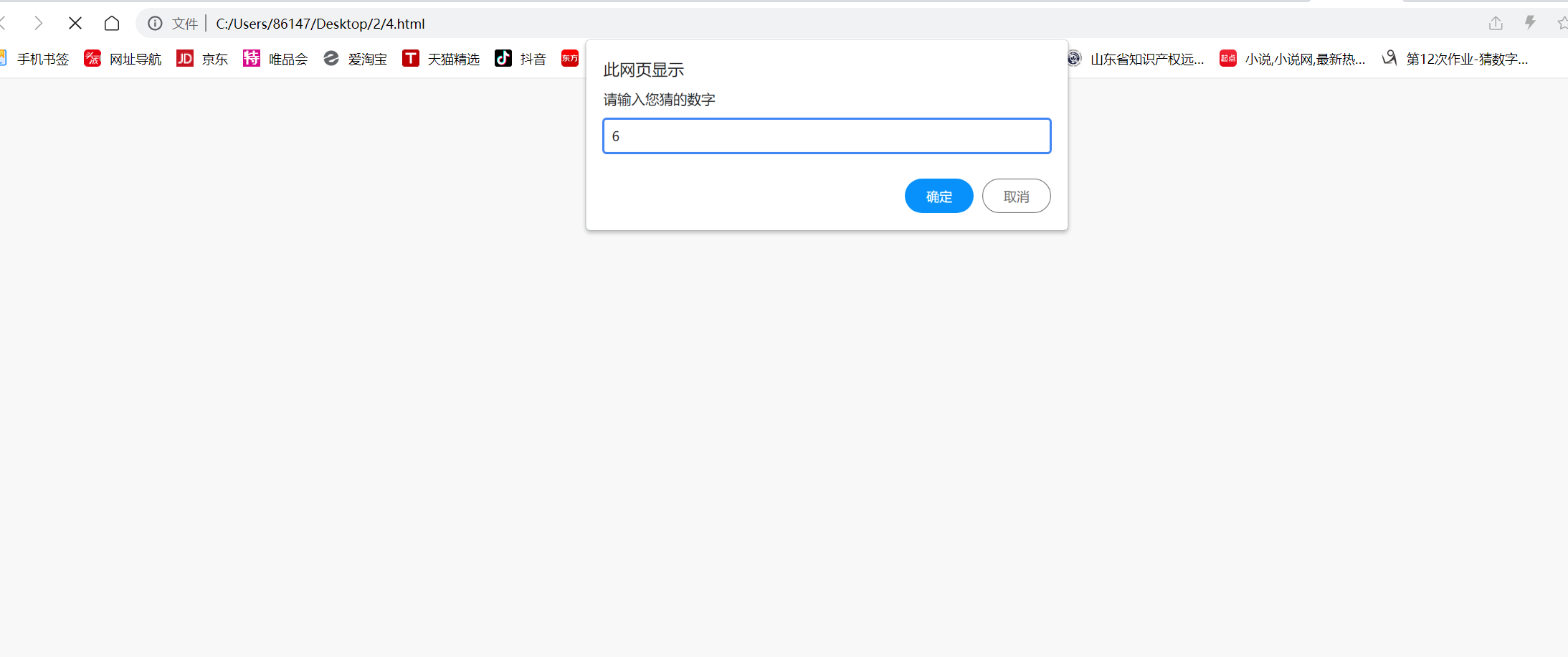1568x657 pixels.
Task: Open the 第12次作业-猜数字... bookmark
Action: pyautogui.click(x=1455, y=59)
